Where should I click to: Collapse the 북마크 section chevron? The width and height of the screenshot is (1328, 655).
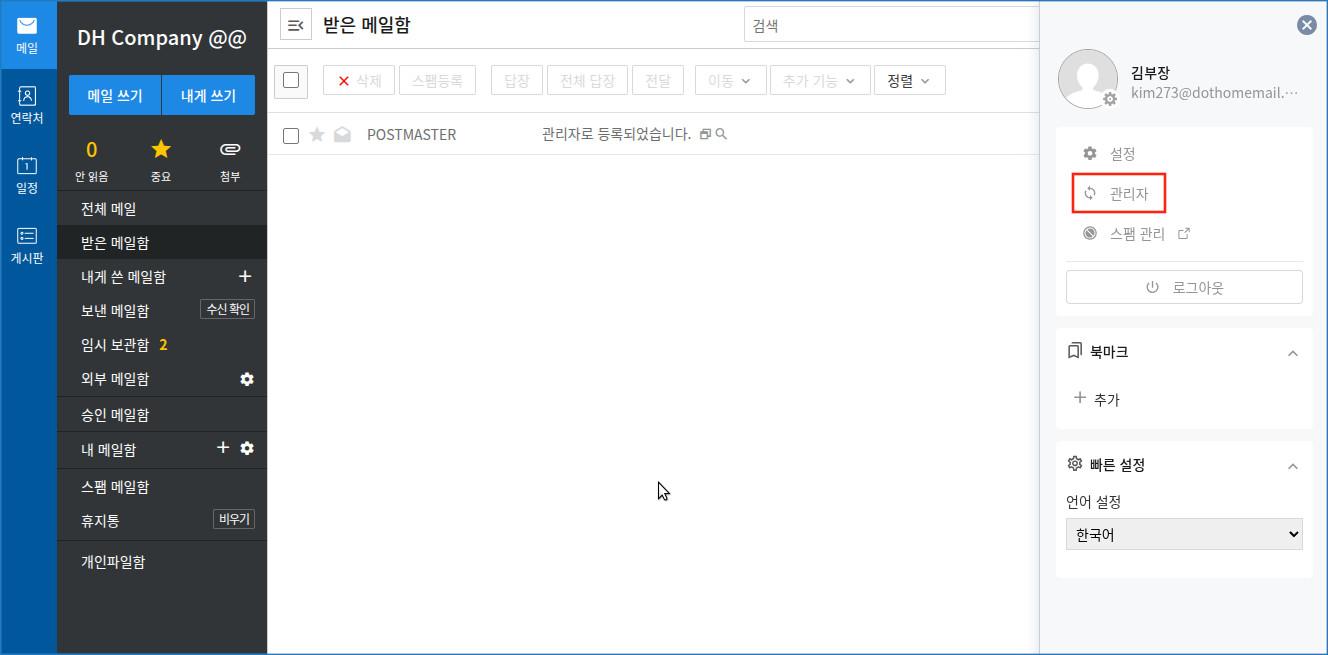(x=1292, y=353)
